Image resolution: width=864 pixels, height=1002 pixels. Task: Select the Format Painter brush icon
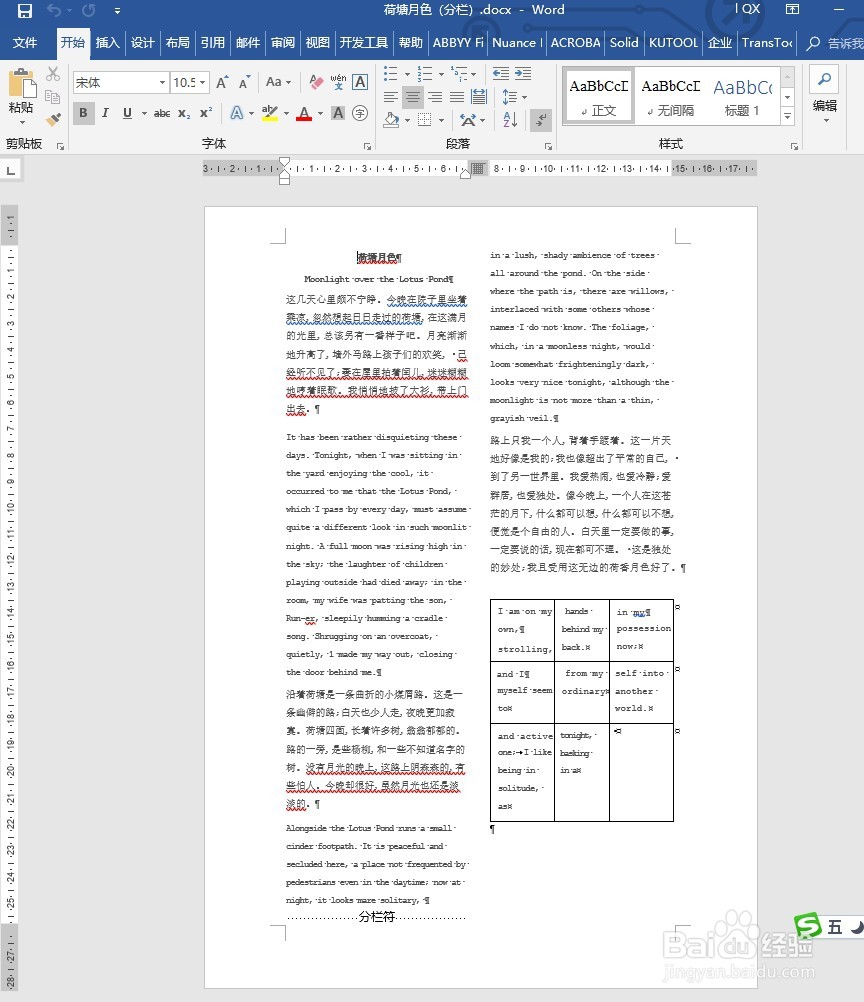click(x=53, y=119)
